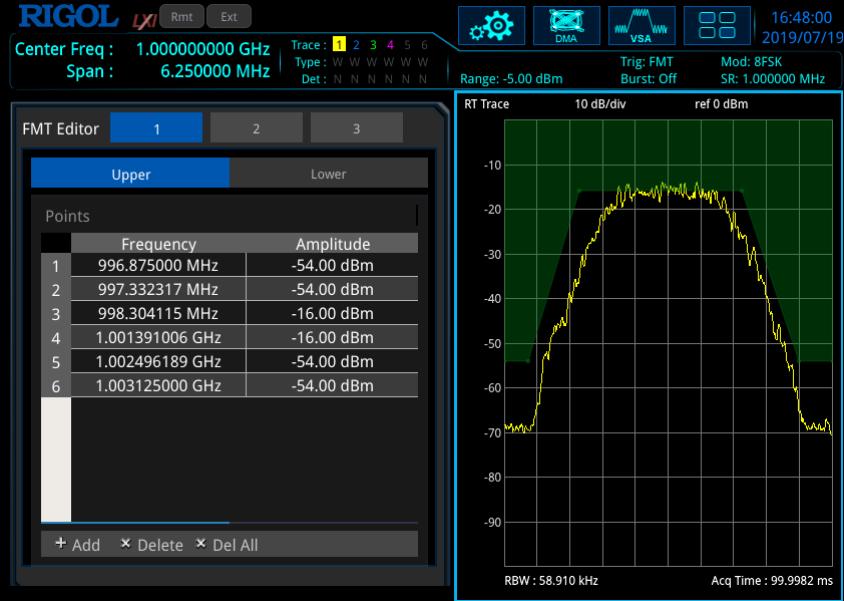The width and height of the screenshot is (844, 601).
Task: Click the Range: -5.00 dBm readout
Action: (x=511, y=79)
